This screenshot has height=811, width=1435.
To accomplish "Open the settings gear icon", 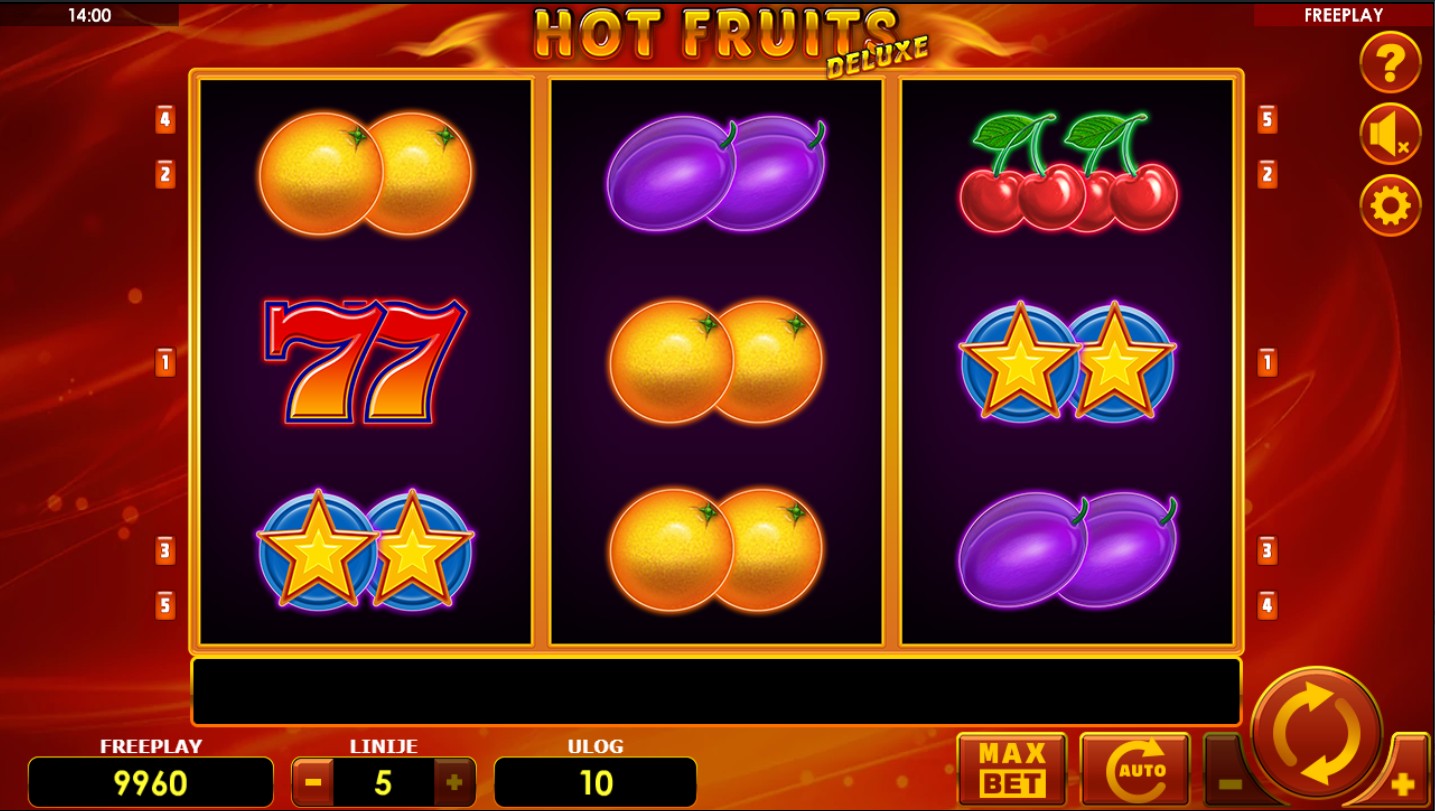I will pyautogui.click(x=1390, y=206).
